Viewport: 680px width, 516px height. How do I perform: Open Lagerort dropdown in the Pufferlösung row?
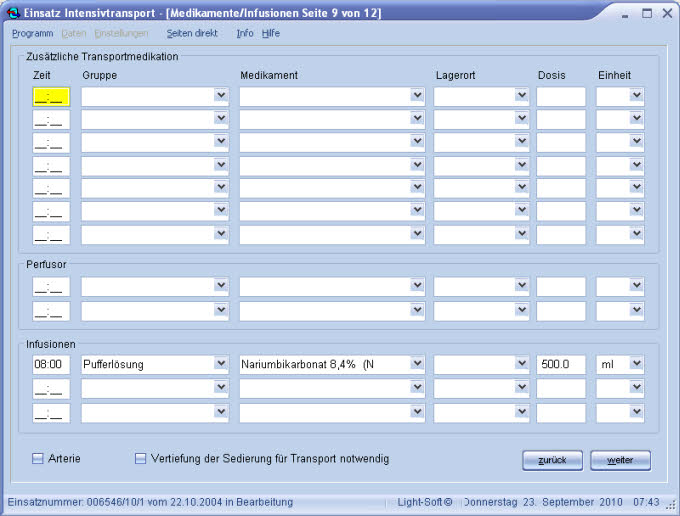pyautogui.click(x=522, y=363)
